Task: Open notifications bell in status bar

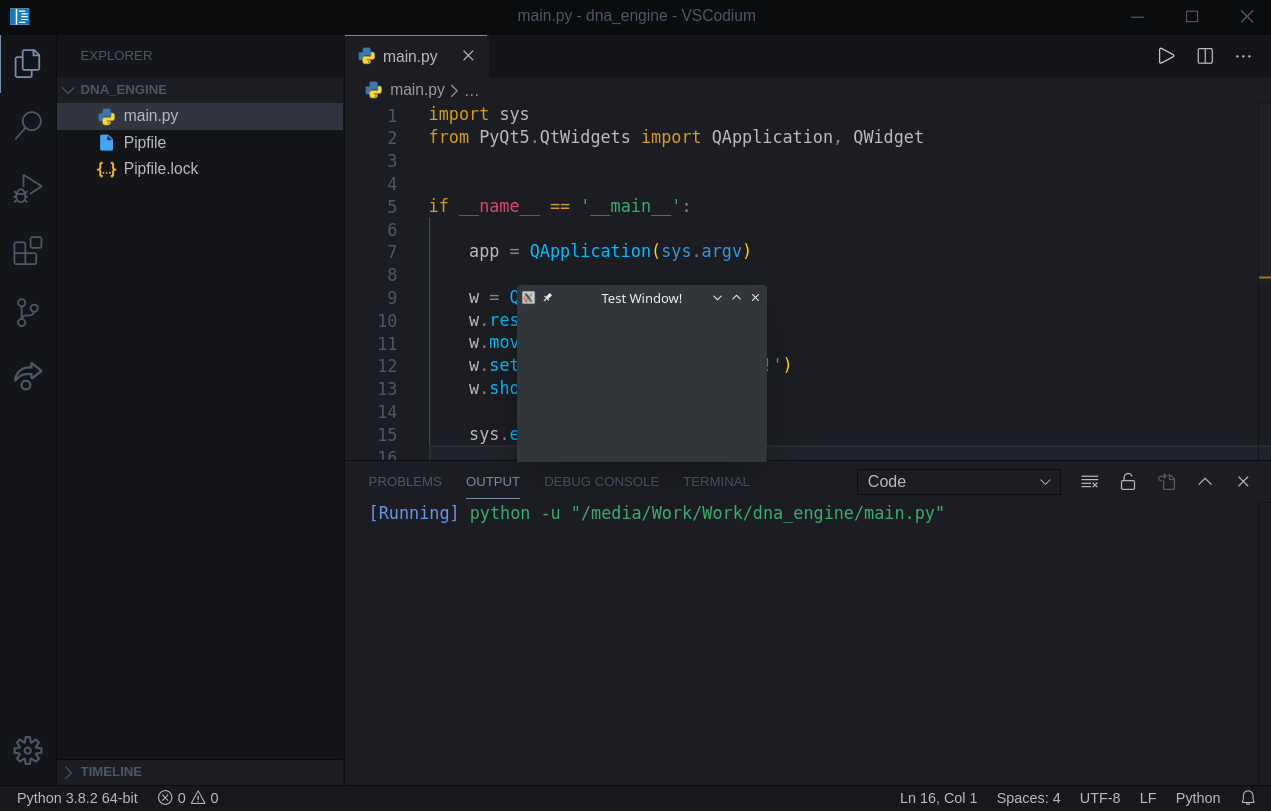Action: [x=1248, y=798]
